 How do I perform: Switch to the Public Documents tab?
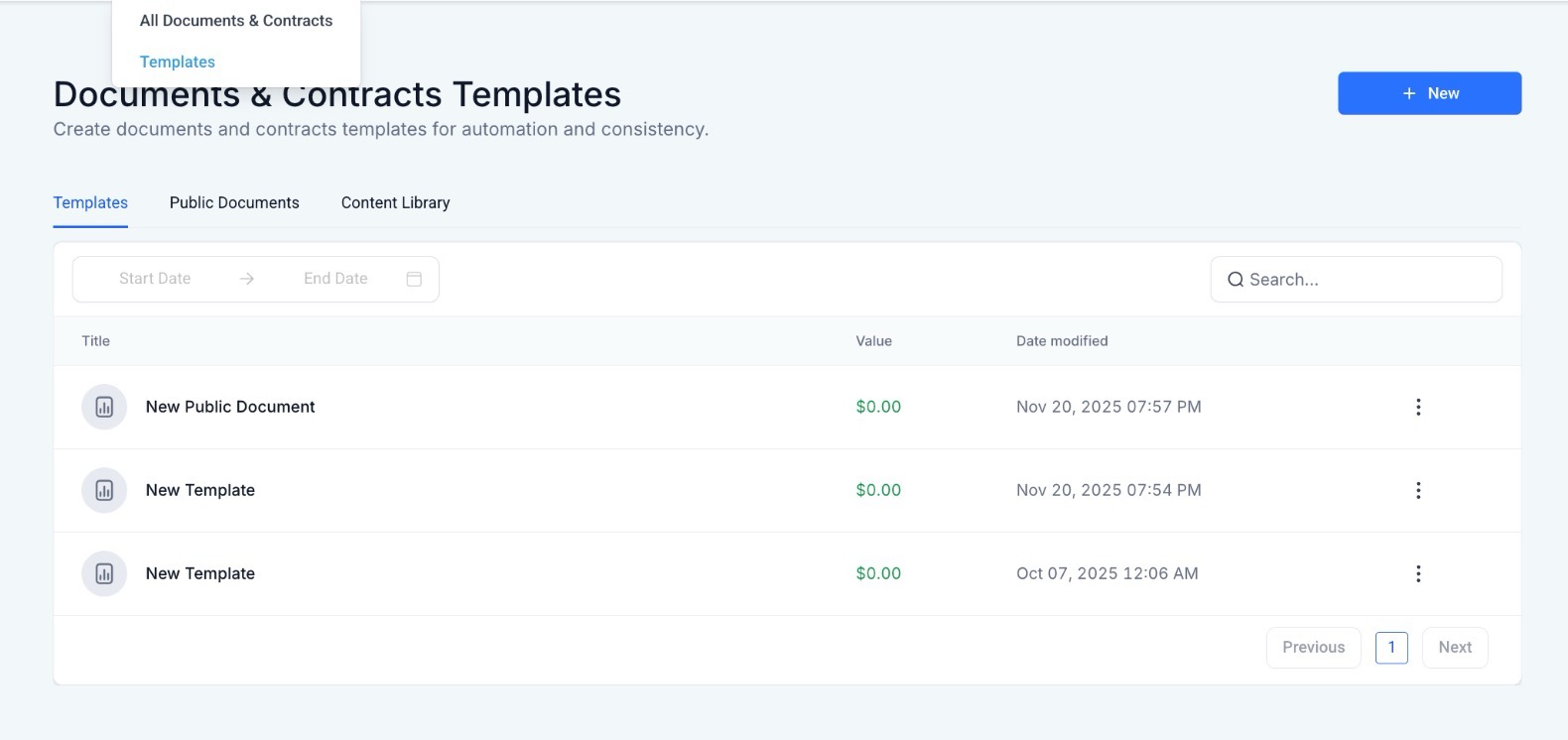pos(234,202)
